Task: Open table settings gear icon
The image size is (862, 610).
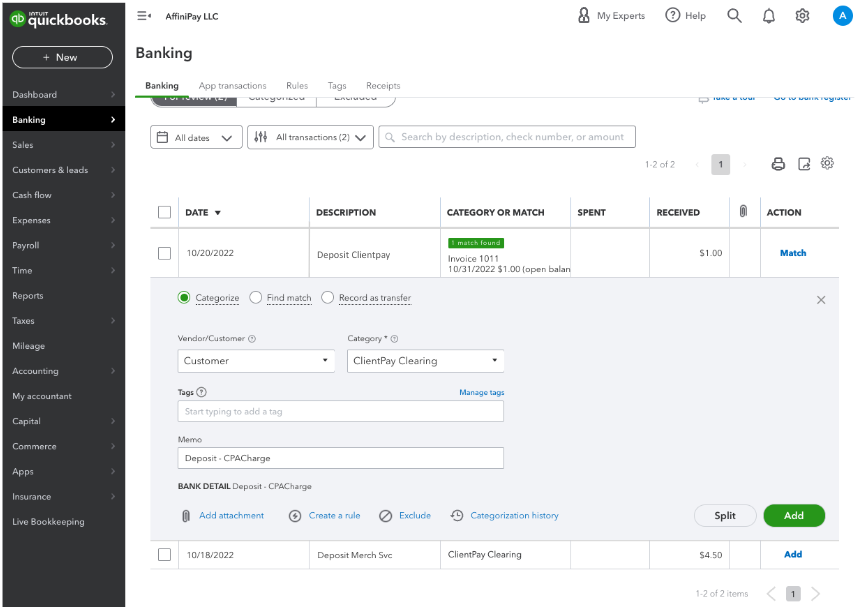Action: click(827, 163)
